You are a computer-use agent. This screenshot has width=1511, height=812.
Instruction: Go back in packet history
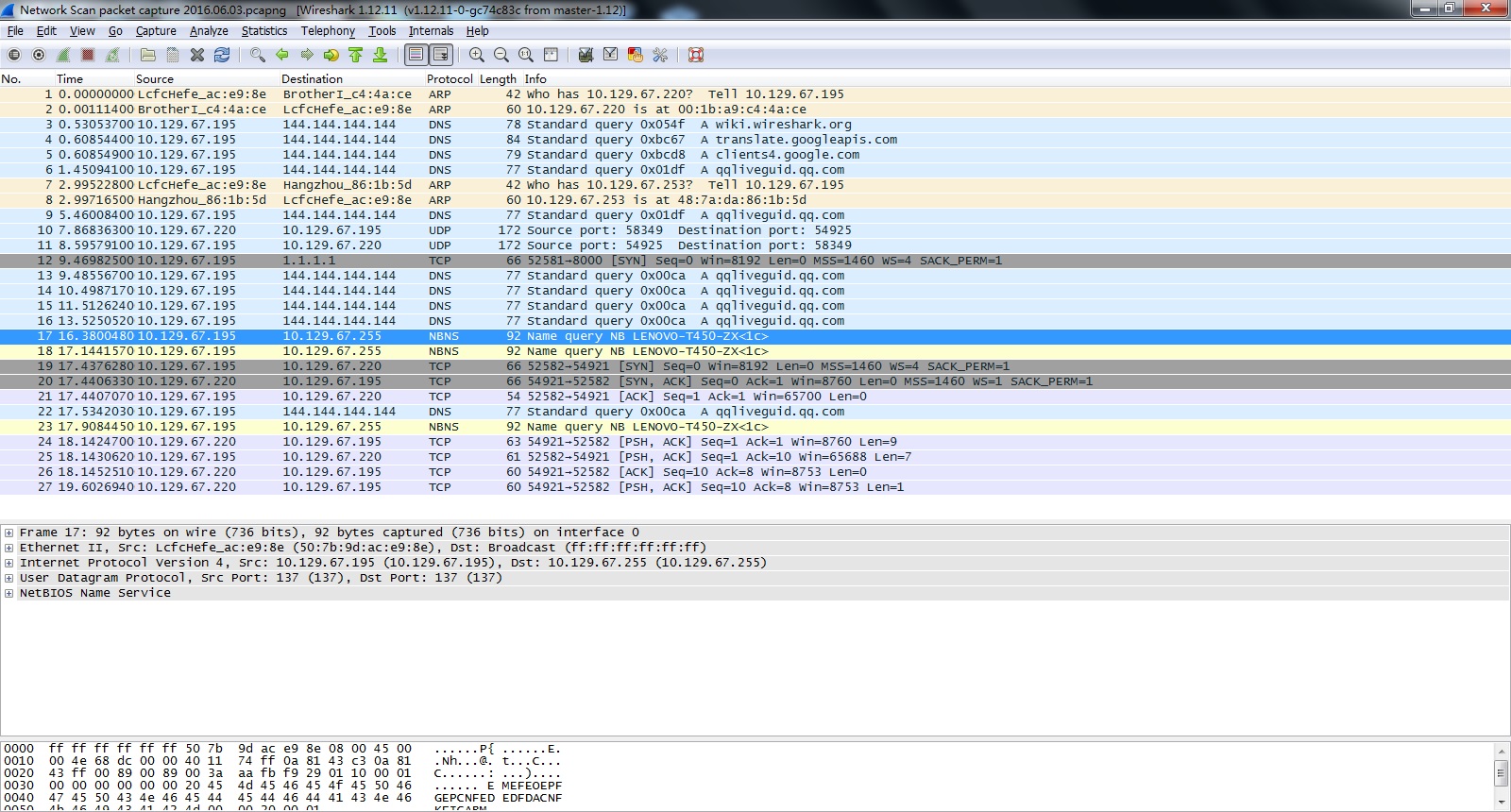point(281,55)
